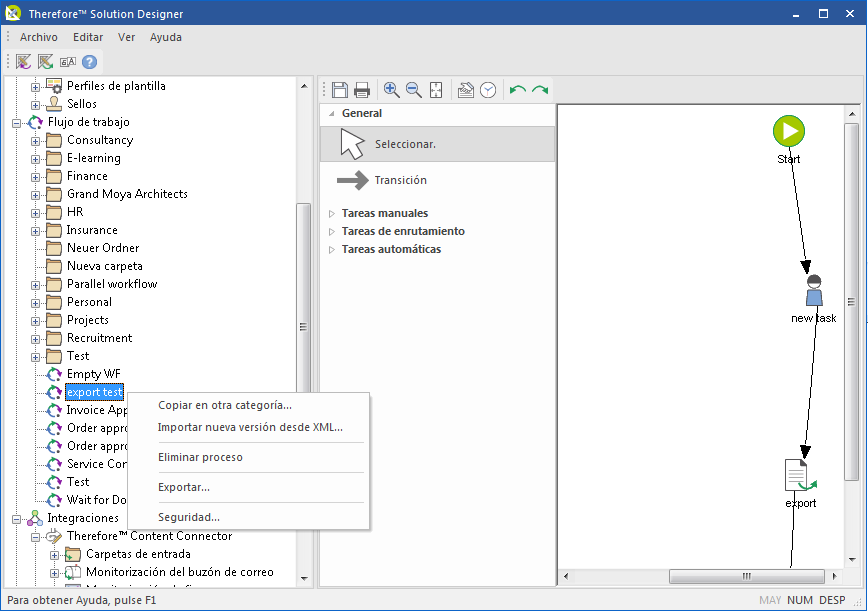Choose the Seleccionar pointer tool
Viewport: 868px width, 612px height.
437,144
